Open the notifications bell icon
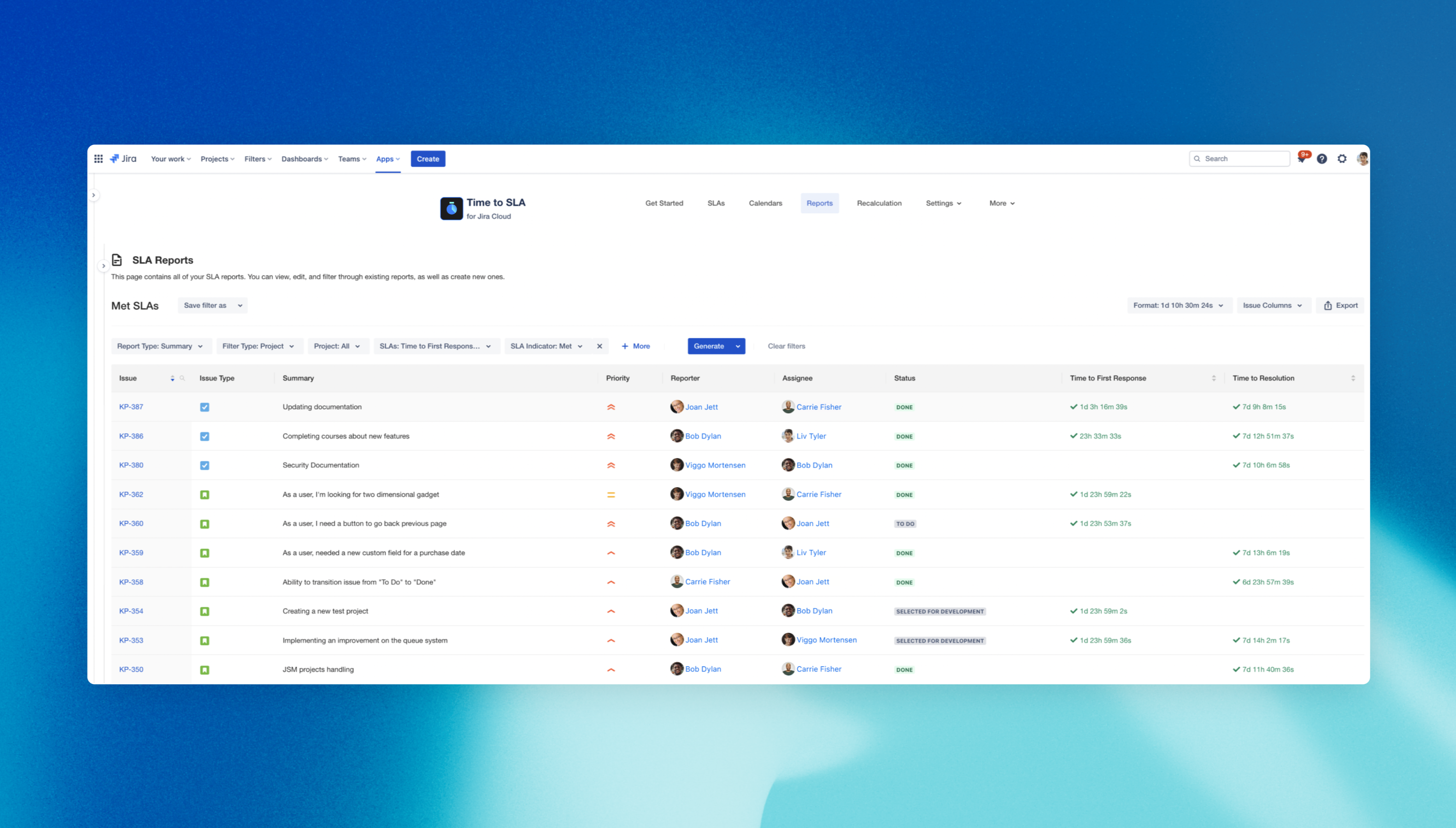 pyautogui.click(x=1301, y=159)
